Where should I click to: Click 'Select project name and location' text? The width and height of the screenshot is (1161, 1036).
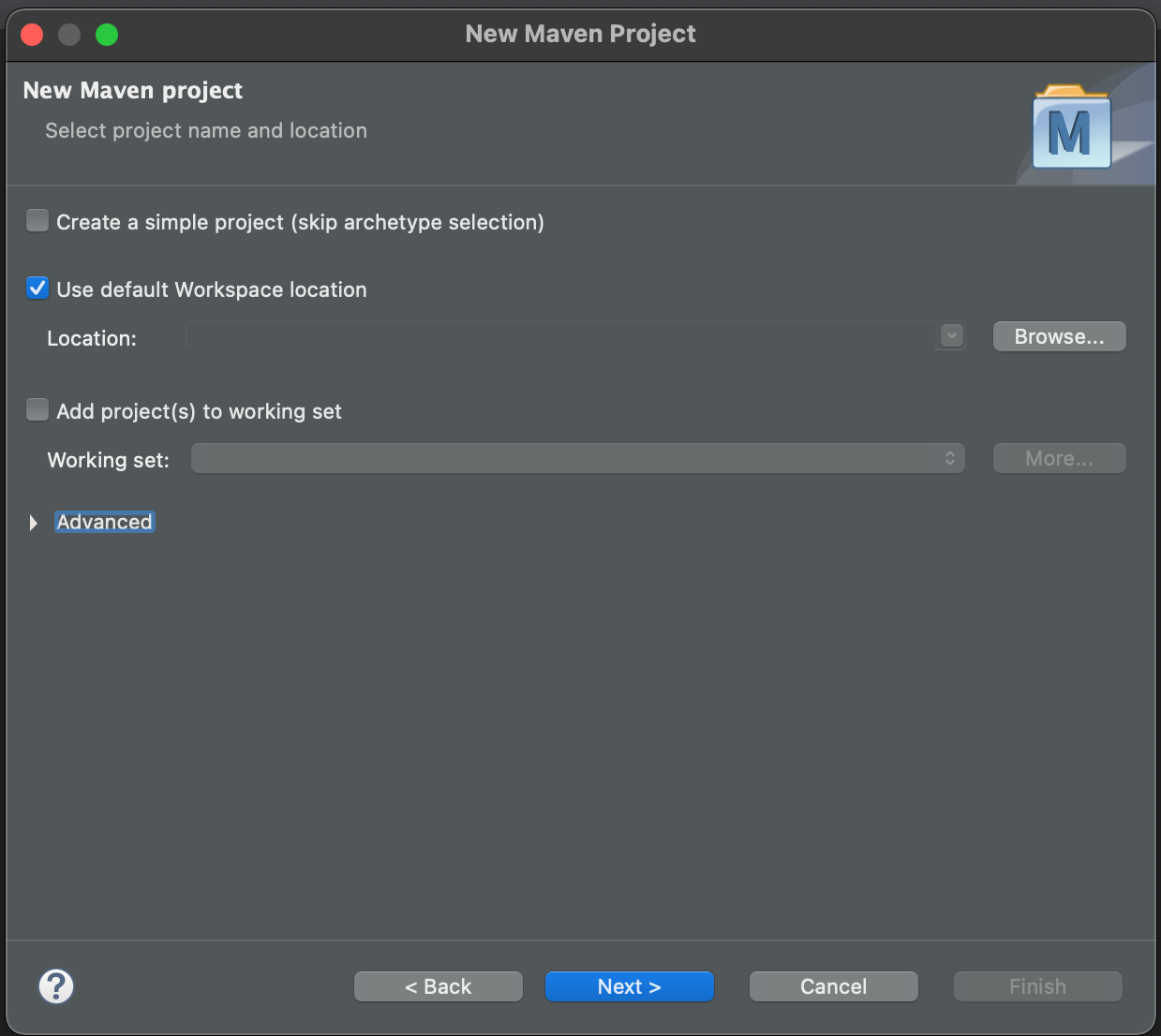tap(206, 130)
